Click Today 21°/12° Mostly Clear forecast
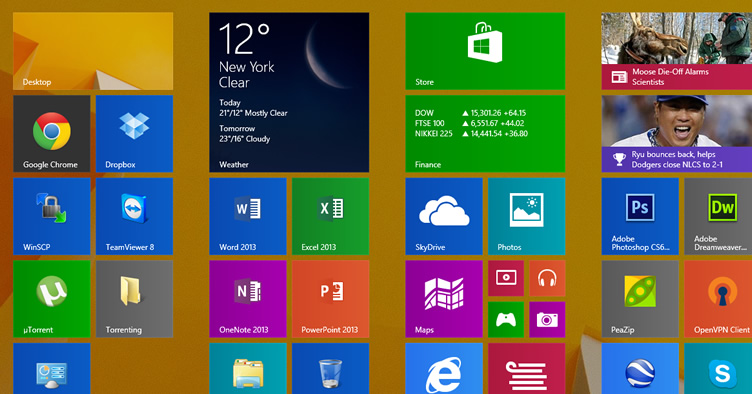The width and height of the screenshot is (752, 394). (253, 108)
